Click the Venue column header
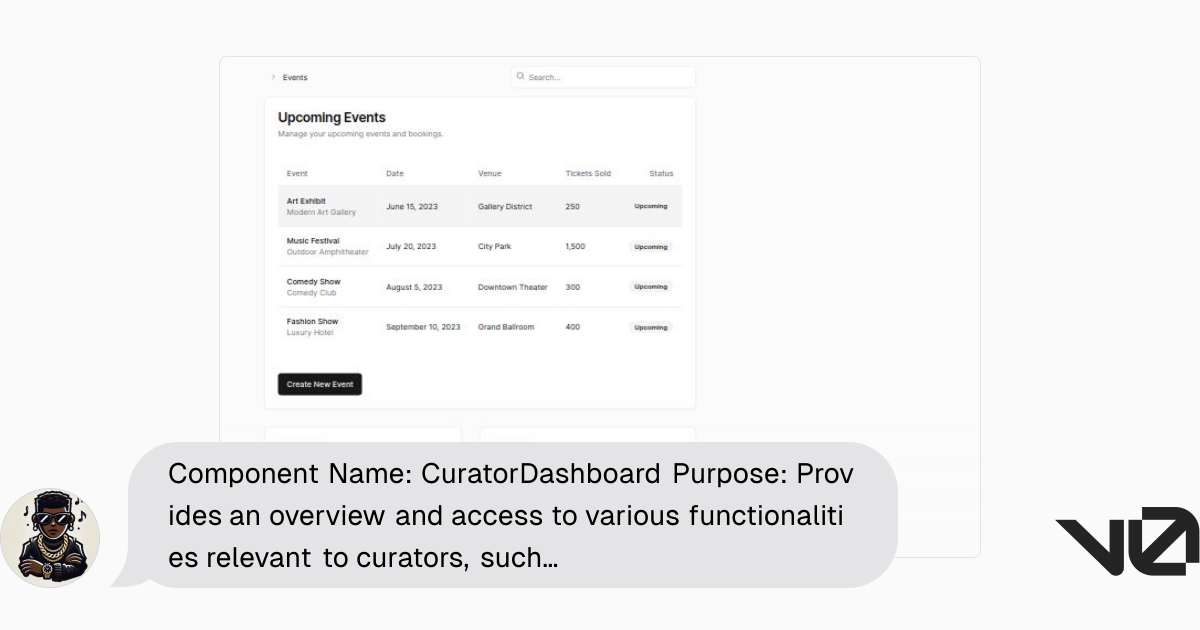The height and width of the screenshot is (630, 1200). point(490,173)
